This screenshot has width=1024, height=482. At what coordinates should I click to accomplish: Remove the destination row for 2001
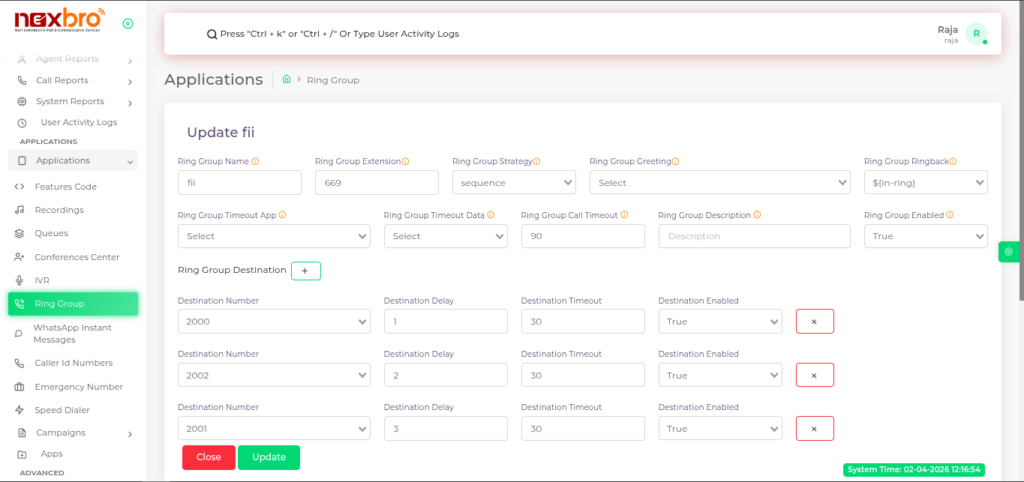coord(814,428)
